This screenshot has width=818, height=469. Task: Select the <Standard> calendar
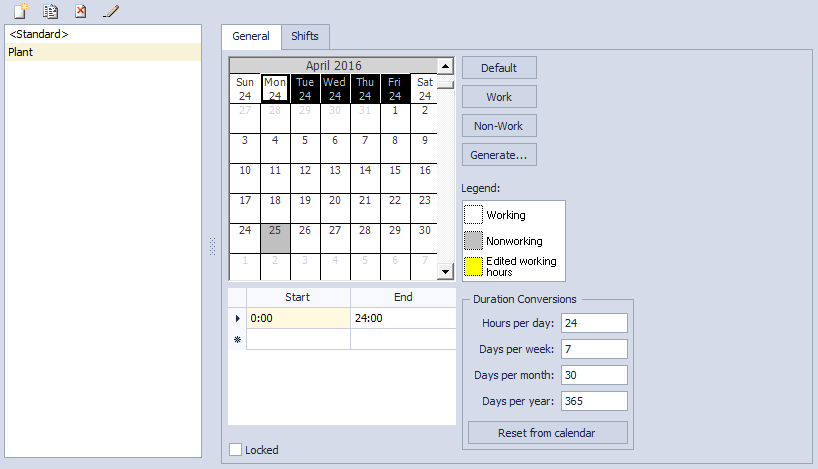click(x=40, y=34)
